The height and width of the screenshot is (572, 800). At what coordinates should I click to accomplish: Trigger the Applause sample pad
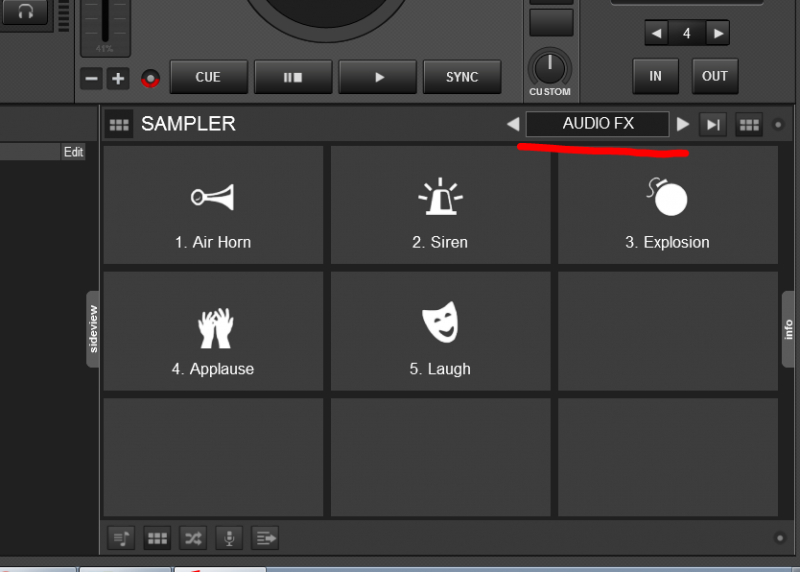click(213, 333)
